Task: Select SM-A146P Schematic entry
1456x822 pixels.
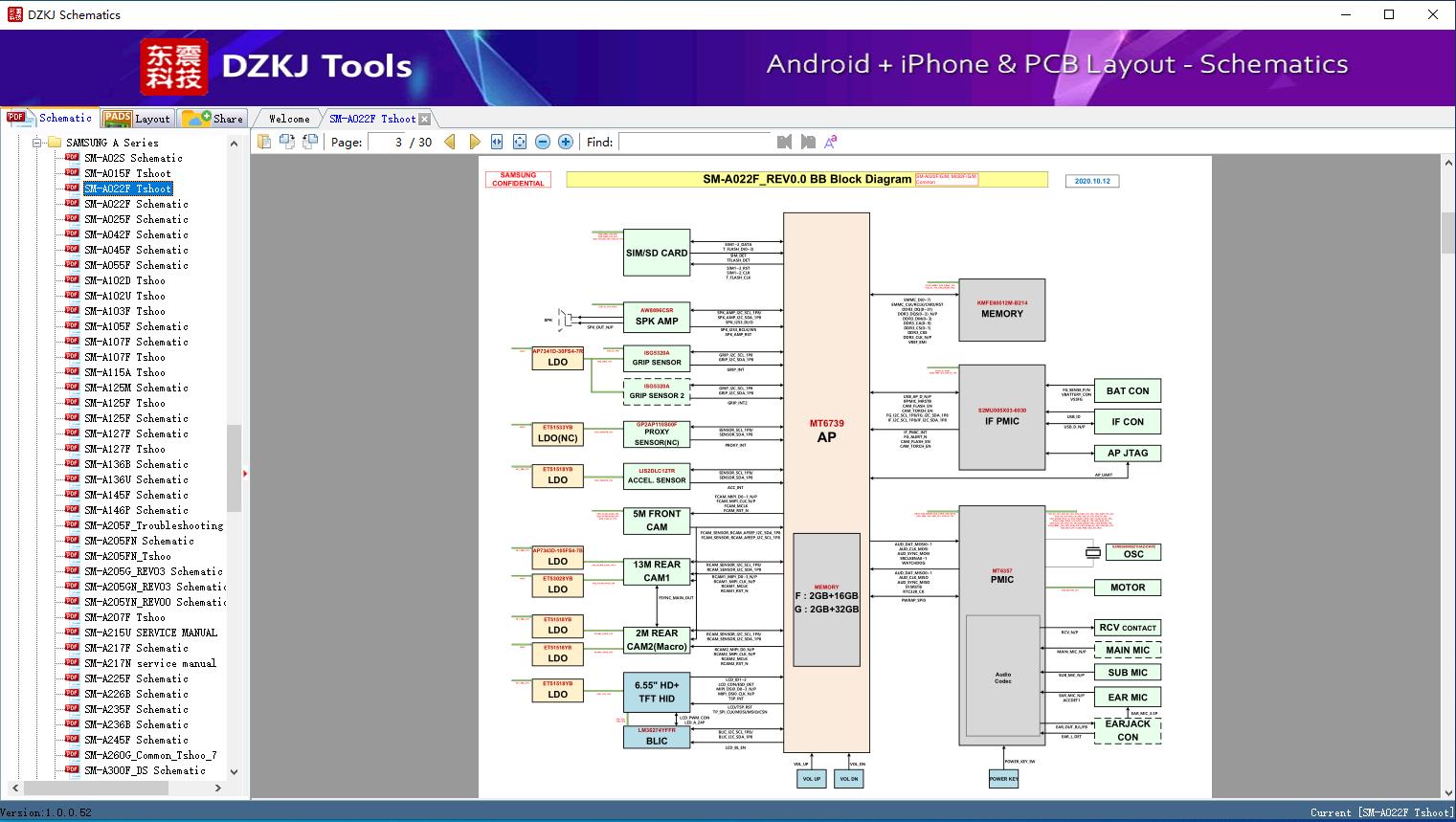Action: [136, 510]
